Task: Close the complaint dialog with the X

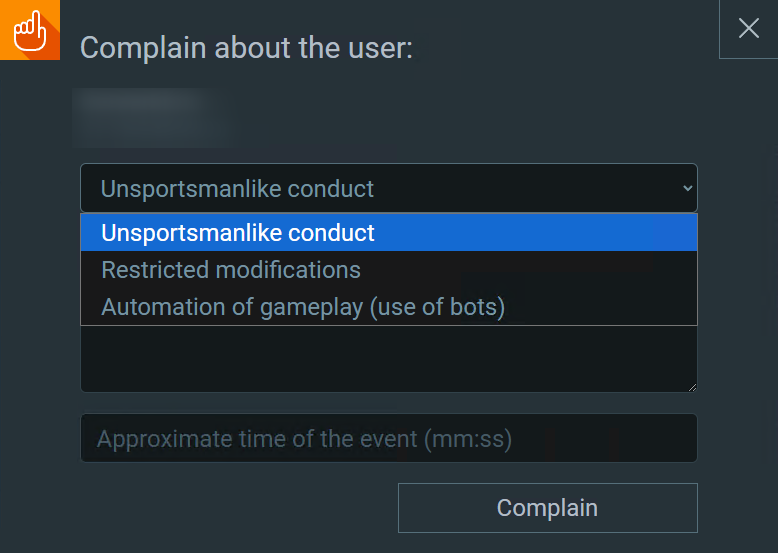Action: (x=748, y=28)
